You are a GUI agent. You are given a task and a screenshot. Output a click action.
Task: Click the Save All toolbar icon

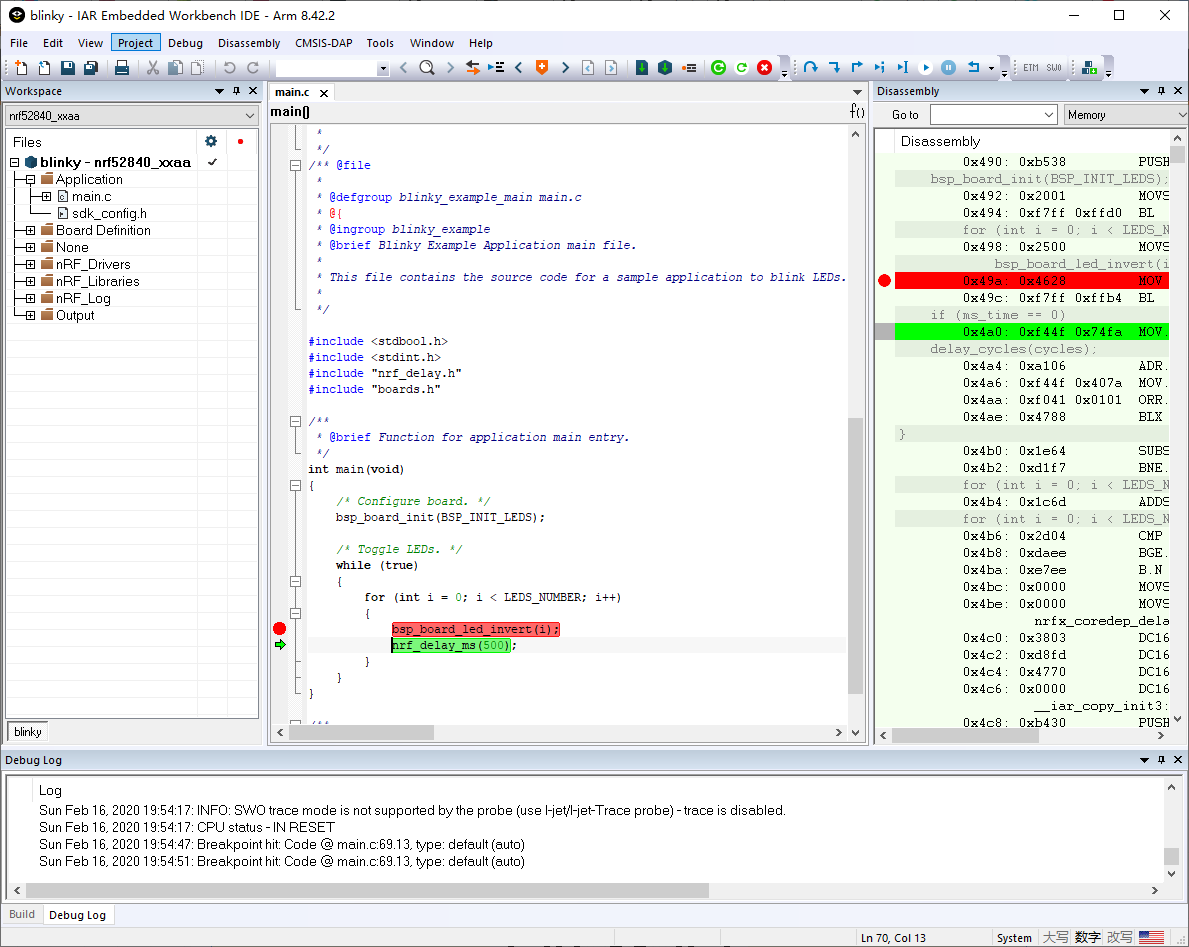click(x=91, y=67)
